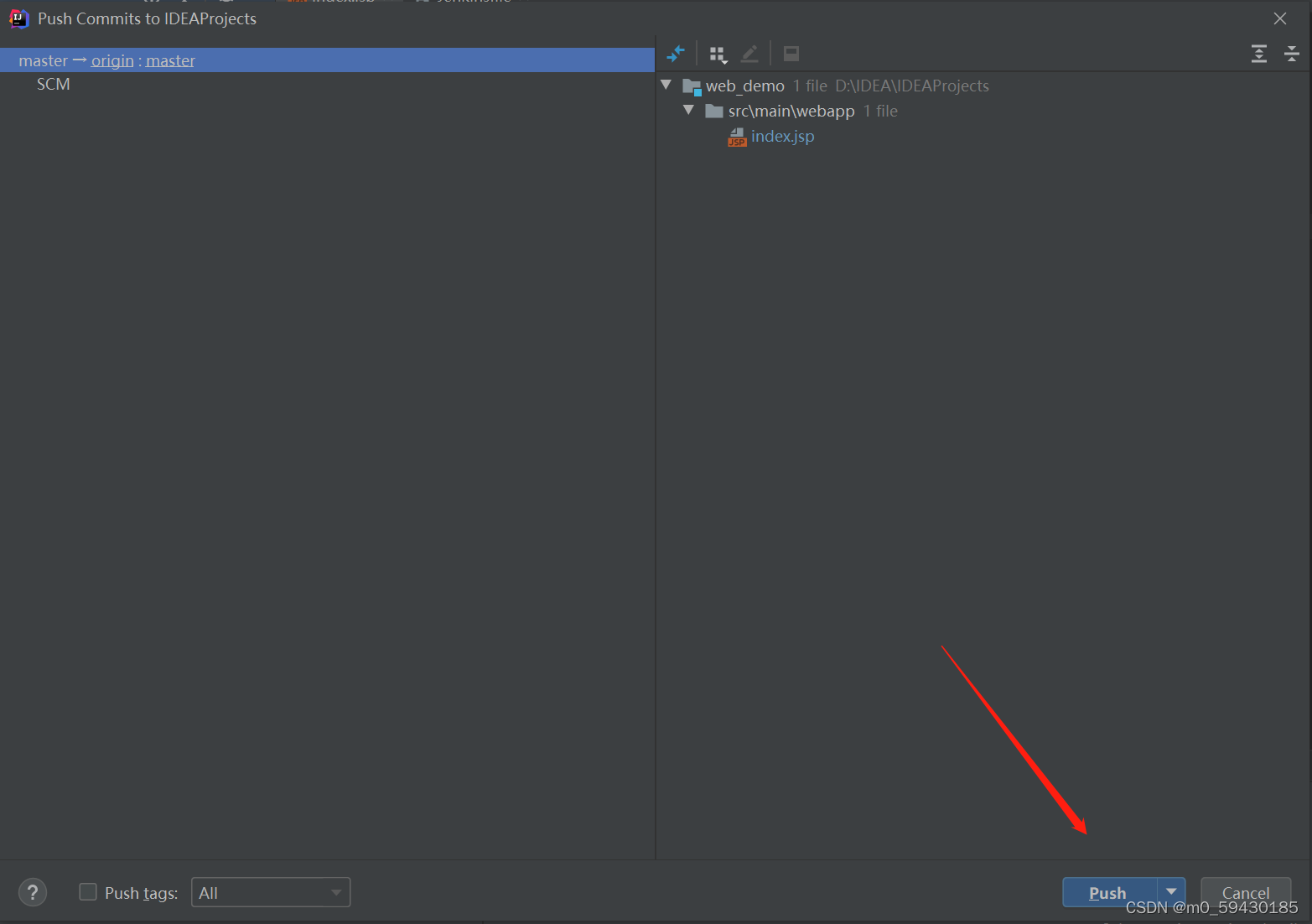The width and height of the screenshot is (1312, 924).
Task: Click the JSP file icon beside index.jsp
Action: (737, 137)
